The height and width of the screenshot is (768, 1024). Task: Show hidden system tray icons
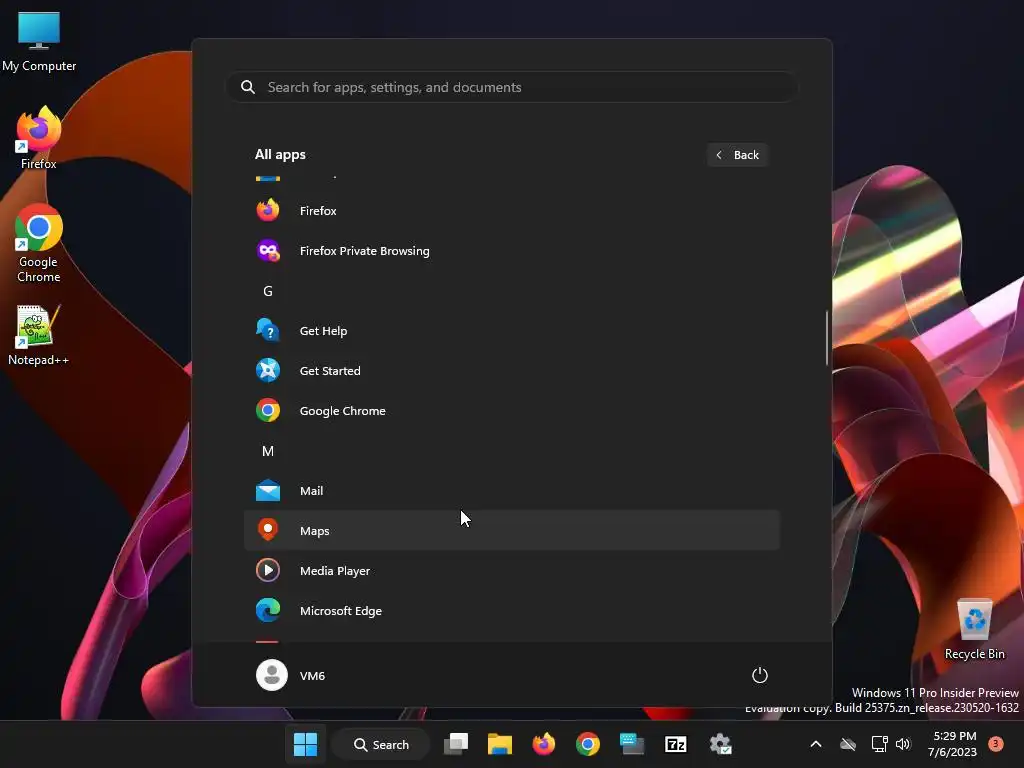[816, 744]
